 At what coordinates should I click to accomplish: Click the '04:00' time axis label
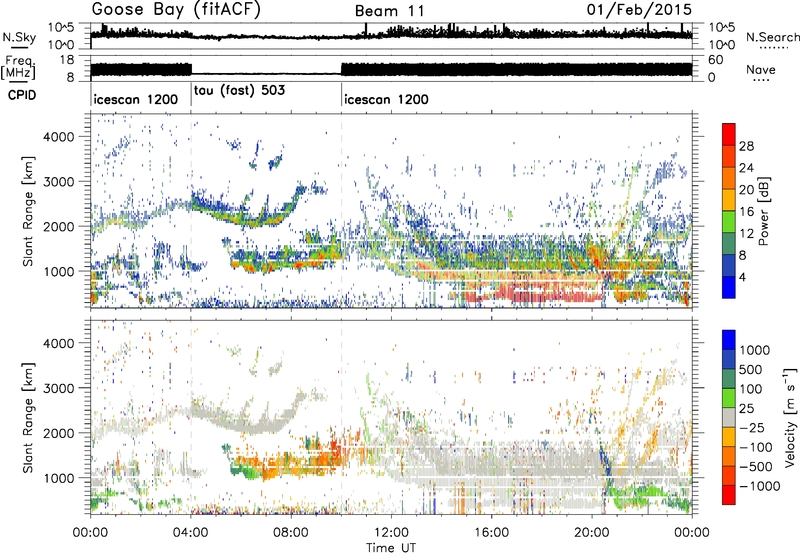(x=191, y=533)
